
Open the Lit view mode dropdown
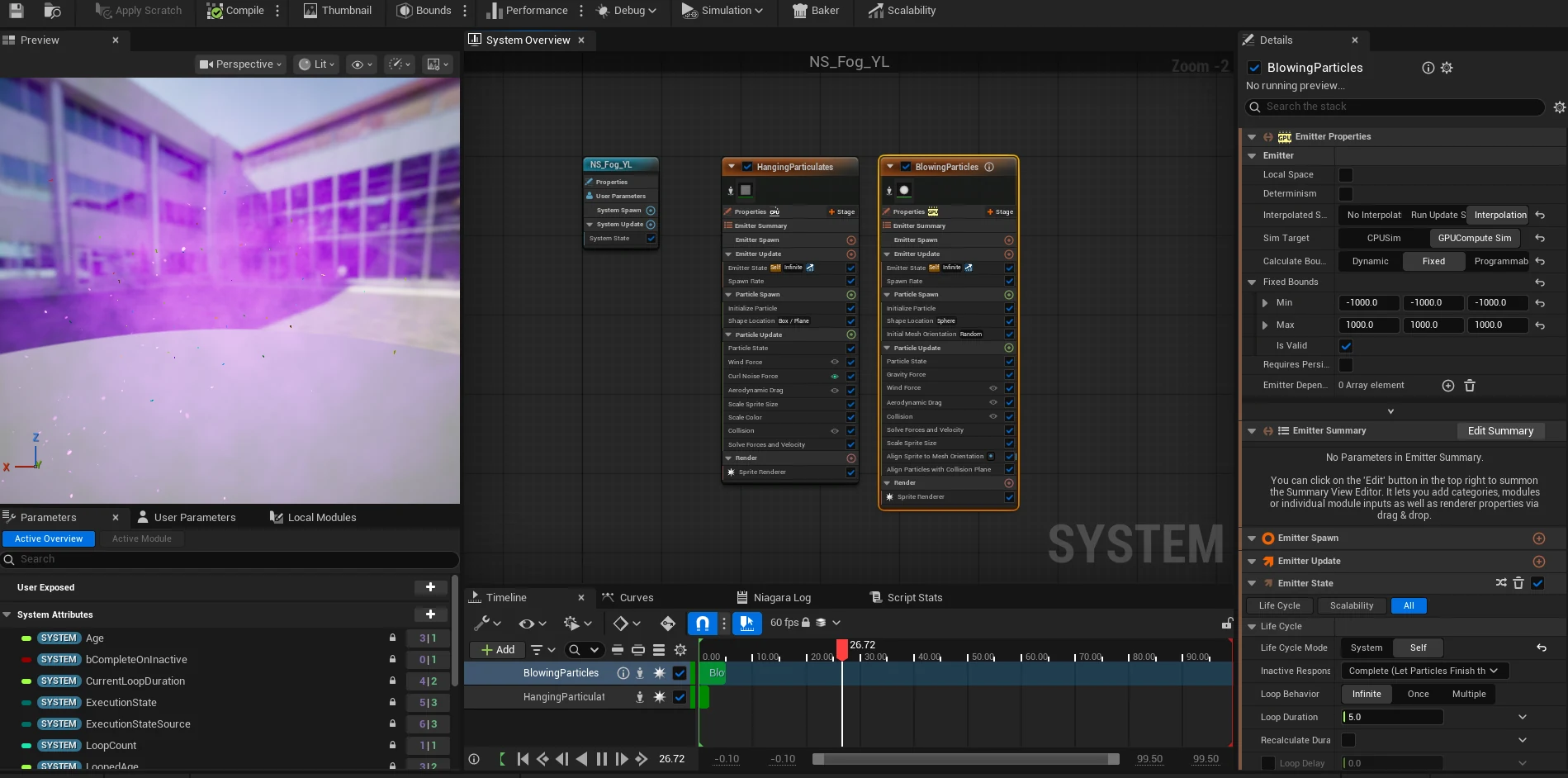(x=317, y=64)
